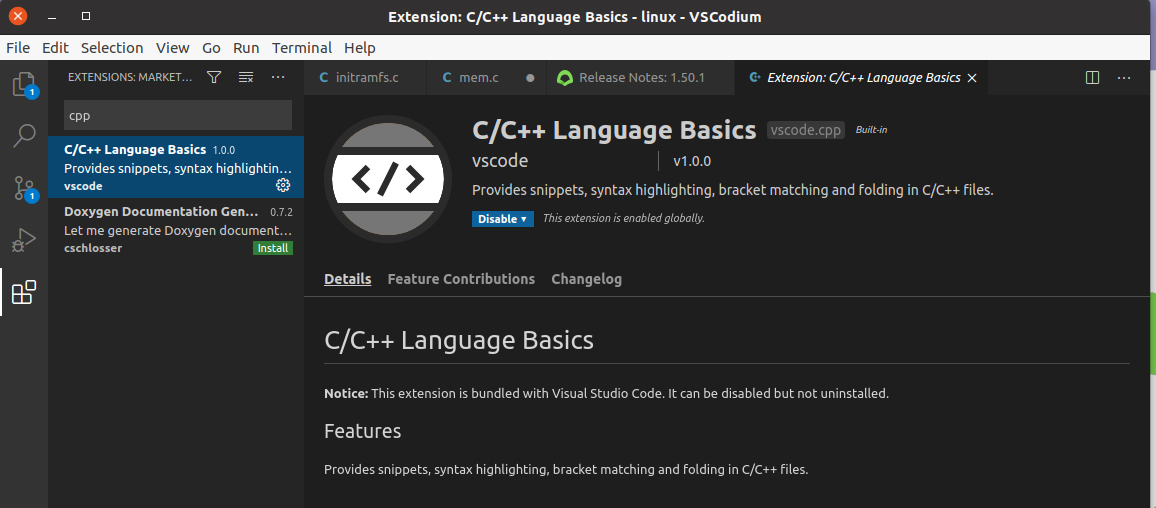Open the Explorer view in activity bar
1156x508 pixels.
coord(24,84)
